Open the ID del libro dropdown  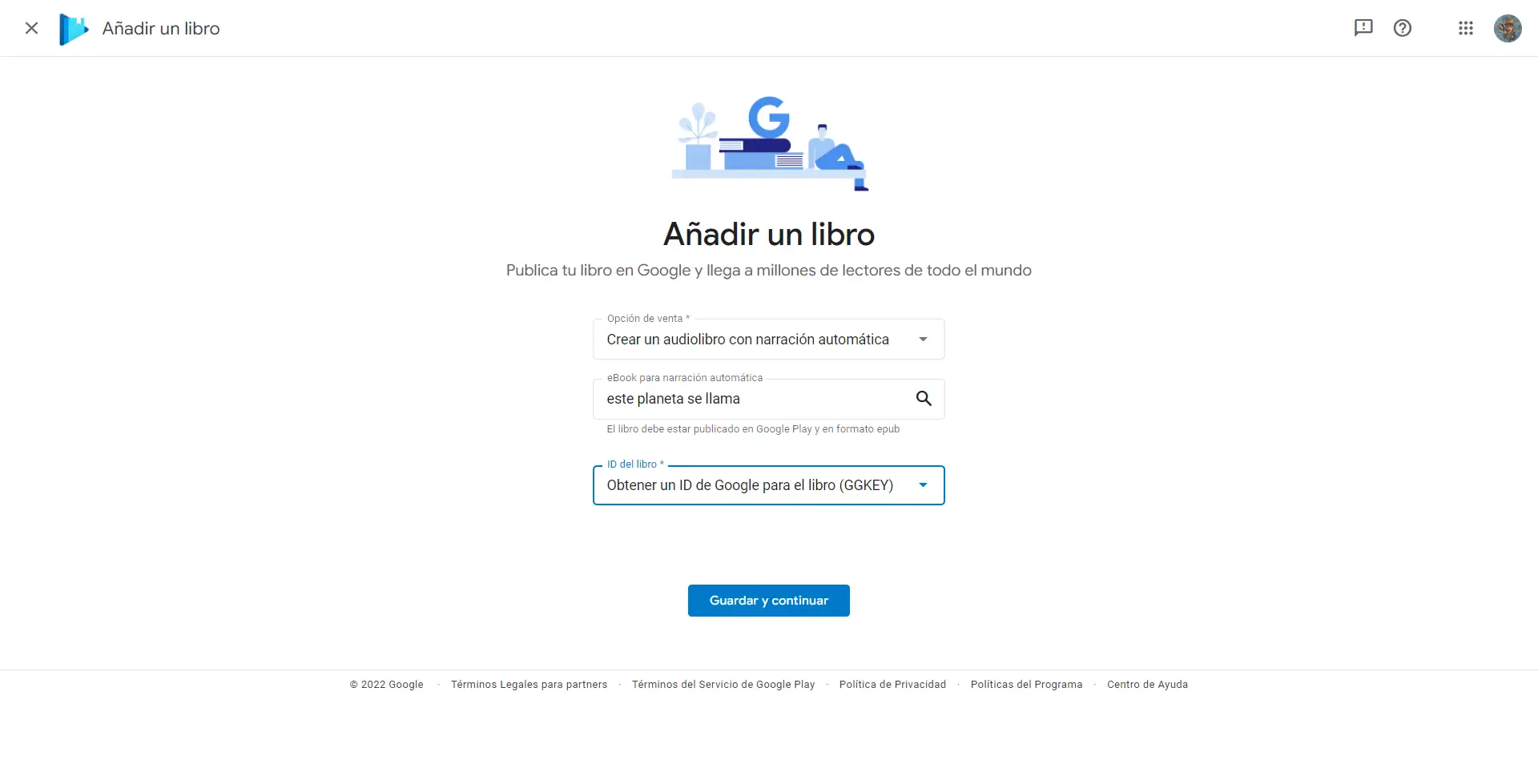pos(768,485)
